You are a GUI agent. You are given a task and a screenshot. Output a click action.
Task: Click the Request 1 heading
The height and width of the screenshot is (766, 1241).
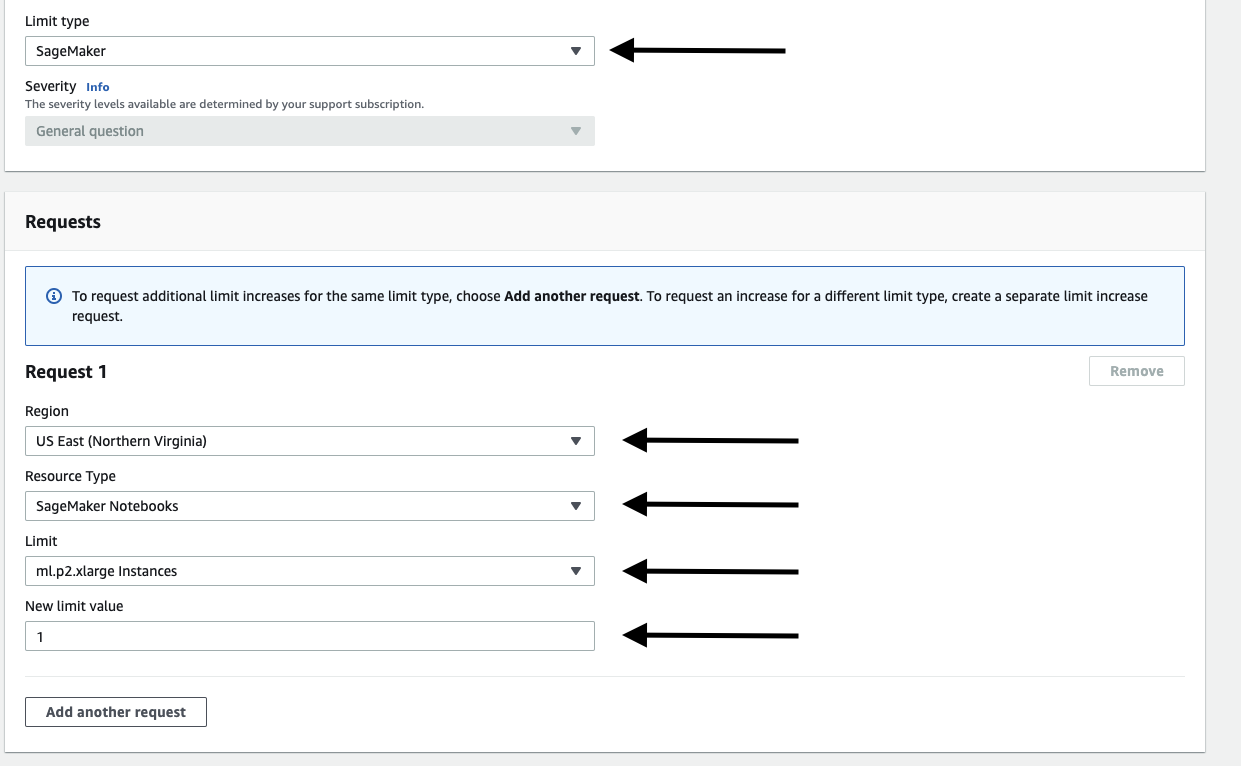click(66, 372)
